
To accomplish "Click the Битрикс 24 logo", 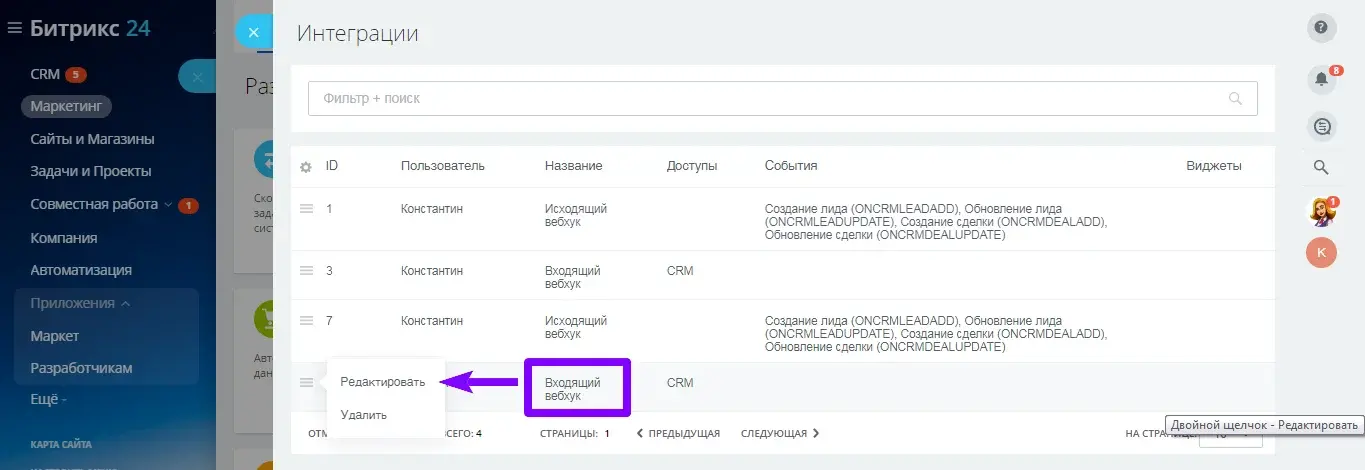I will click(x=90, y=28).
